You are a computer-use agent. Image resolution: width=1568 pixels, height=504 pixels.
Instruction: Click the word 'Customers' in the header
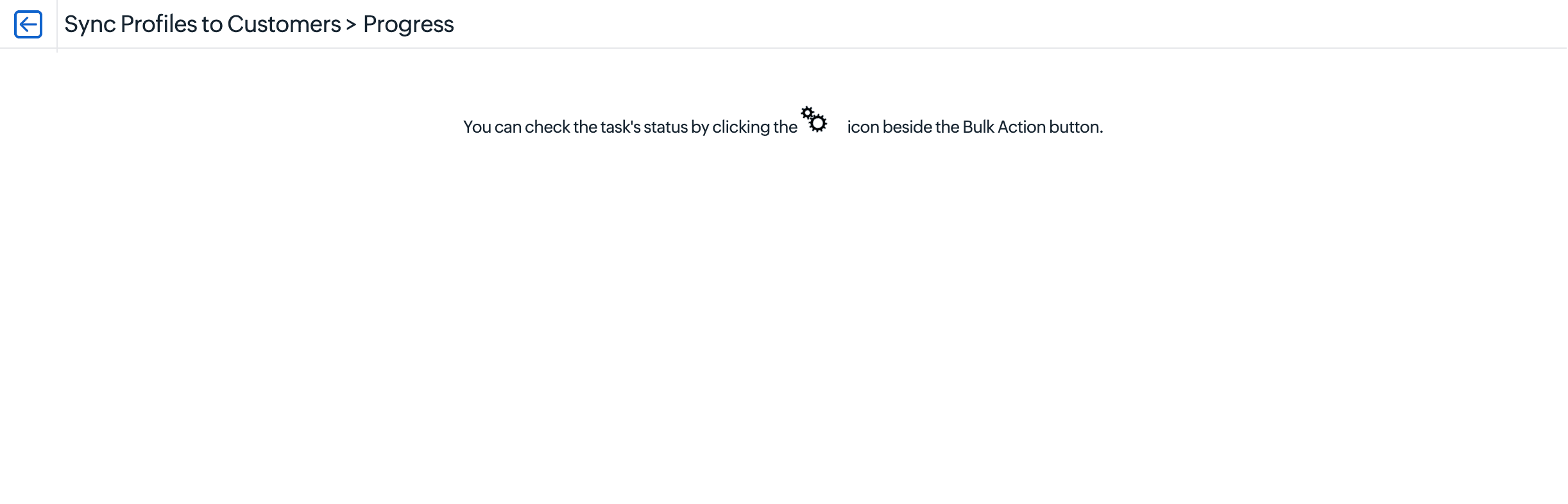tap(284, 24)
